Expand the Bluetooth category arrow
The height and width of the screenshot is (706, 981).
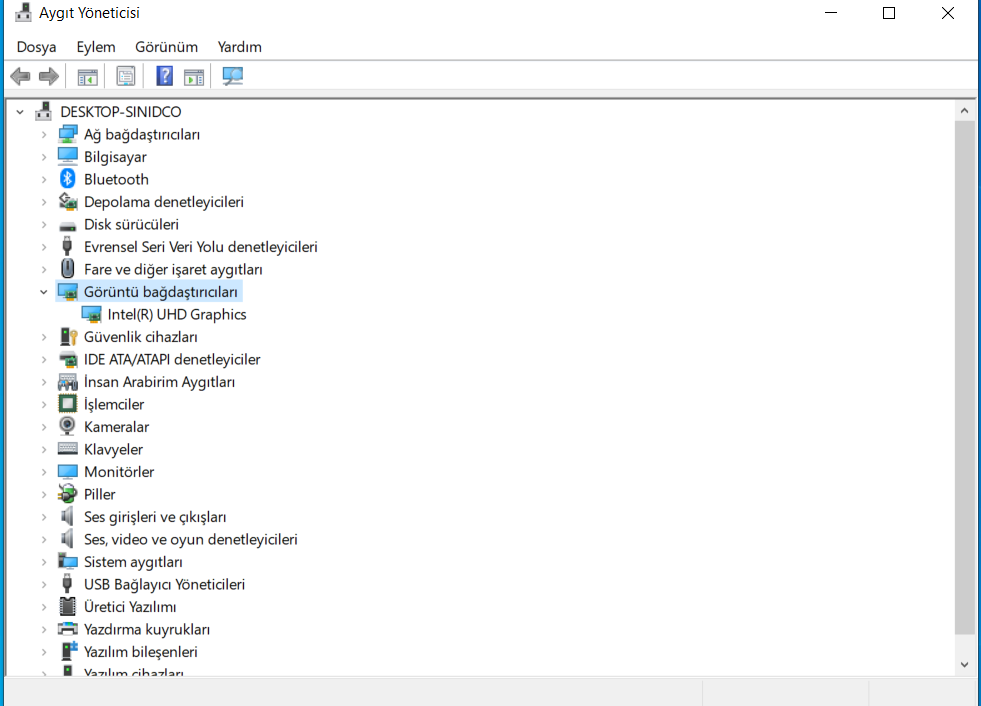[44, 180]
